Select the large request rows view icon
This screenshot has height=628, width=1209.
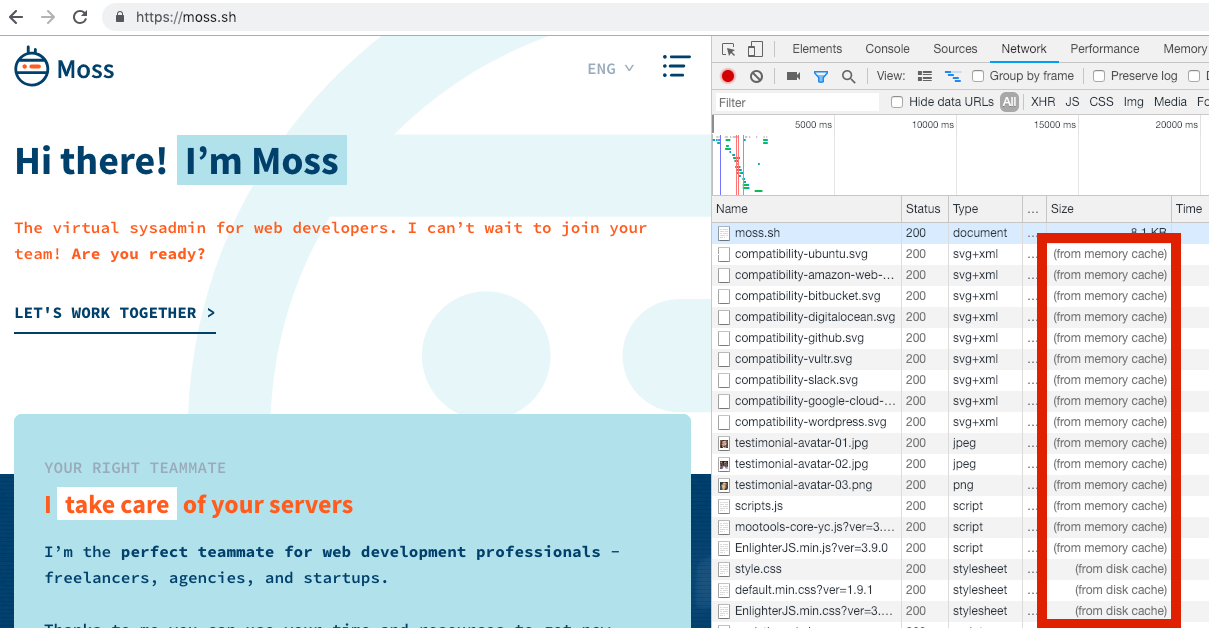(925, 76)
